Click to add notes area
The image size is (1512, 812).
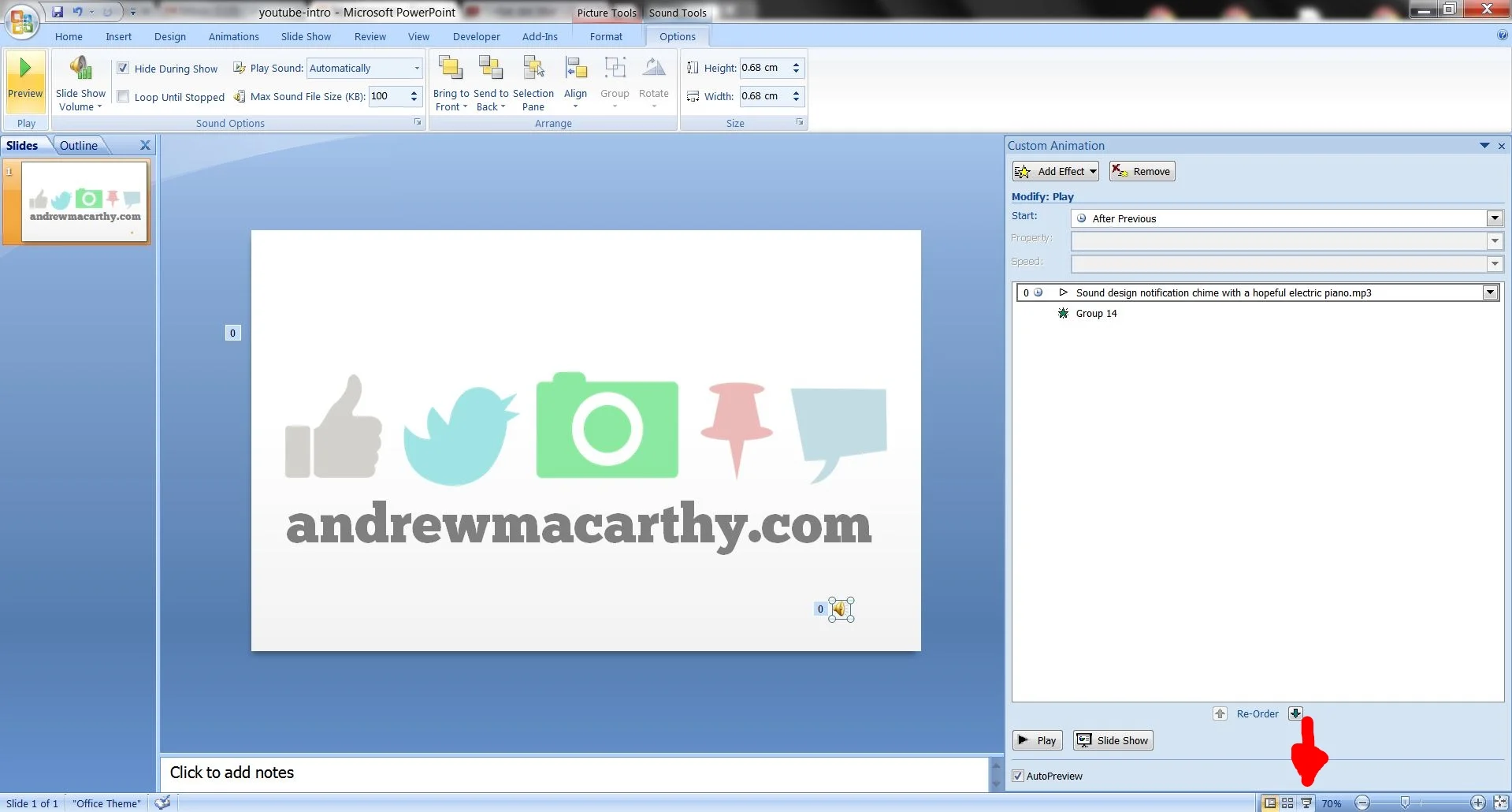tap(574, 773)
